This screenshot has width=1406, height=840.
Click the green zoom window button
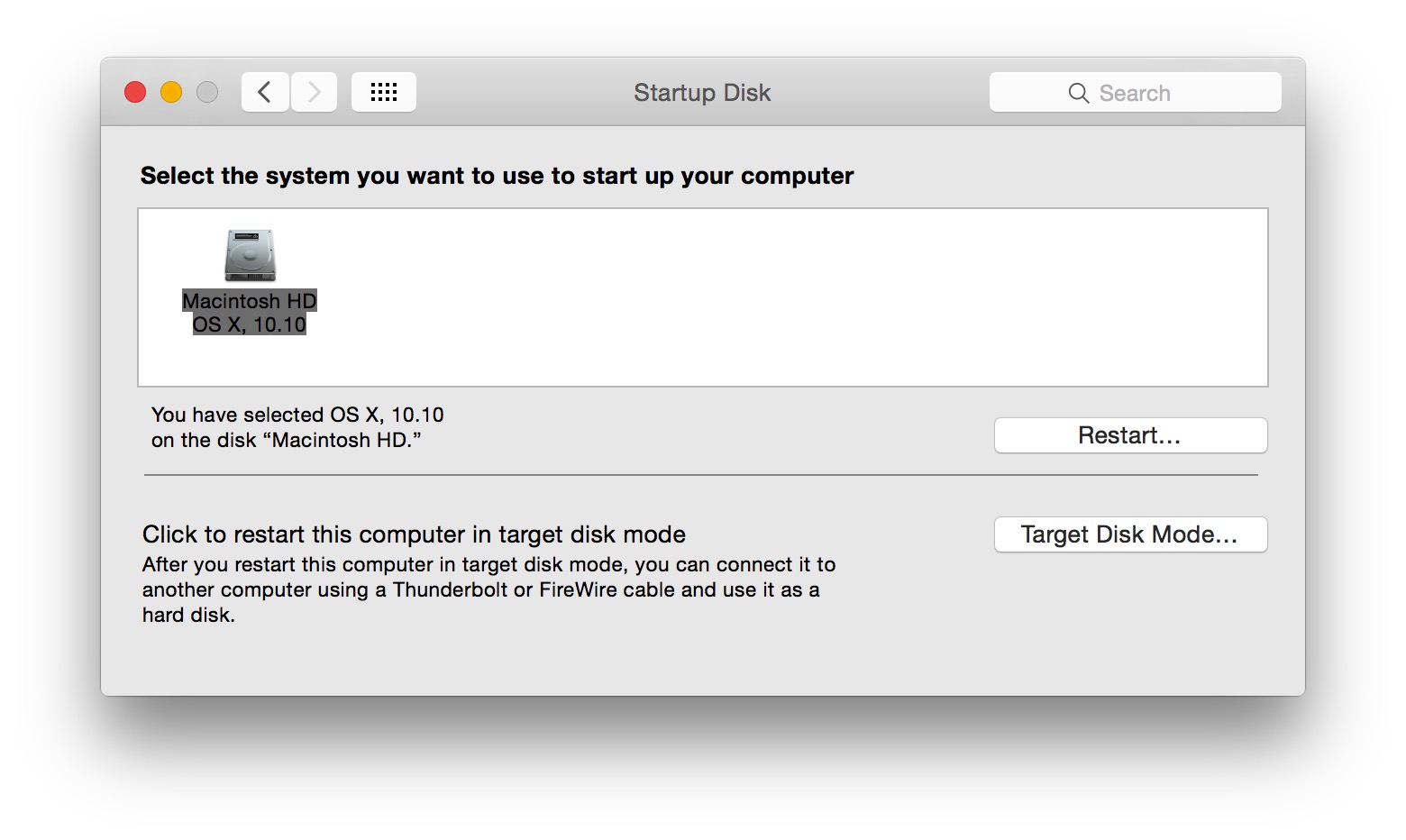pos(206,91)
